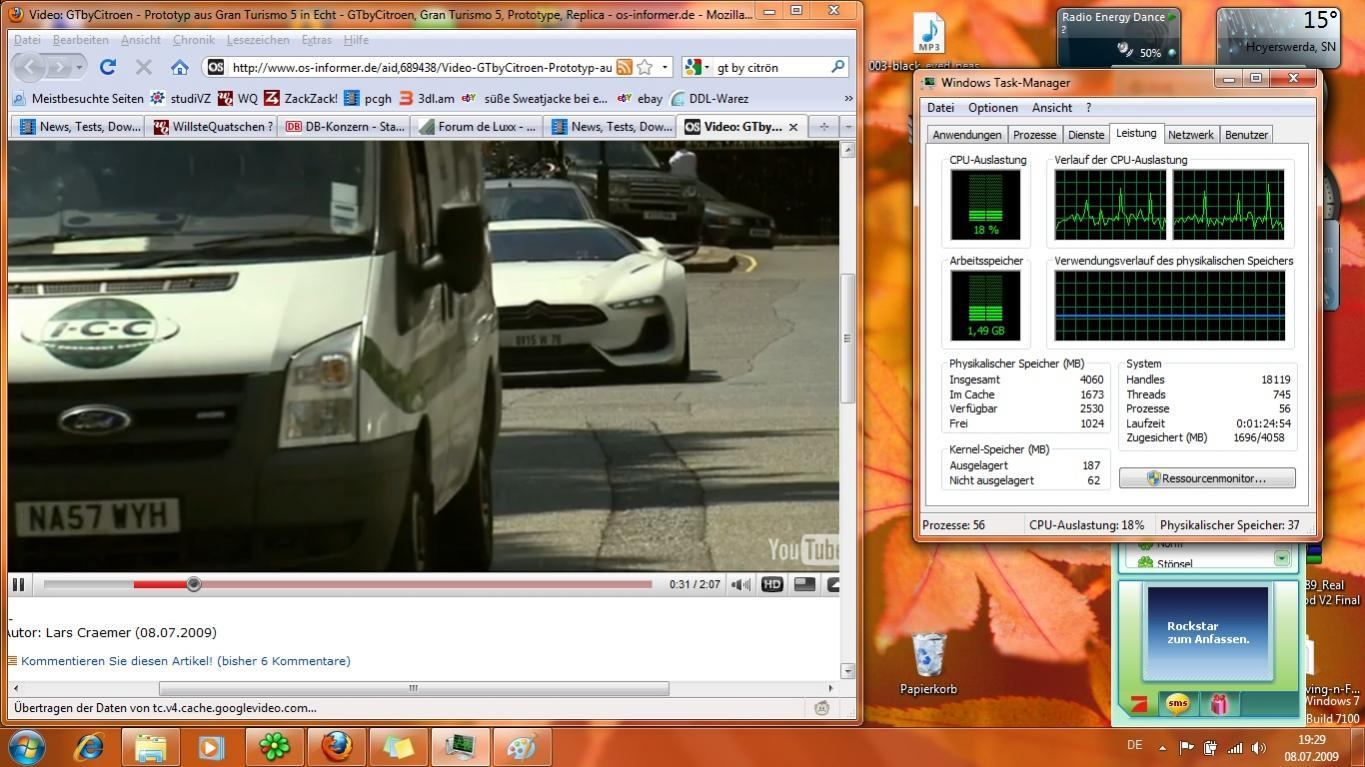Open a new tab with the plus button
This screenshot has height=767, width=1365.
(823, 126)
